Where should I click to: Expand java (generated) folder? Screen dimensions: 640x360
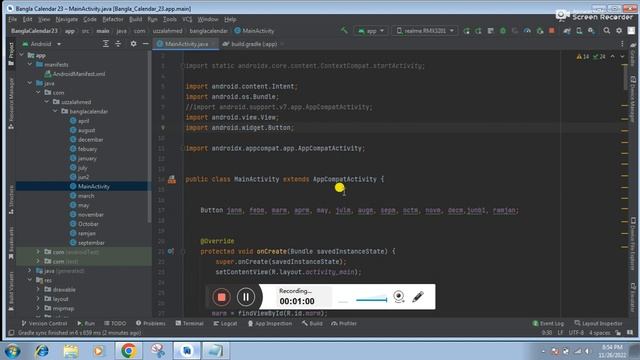(30, 271)
